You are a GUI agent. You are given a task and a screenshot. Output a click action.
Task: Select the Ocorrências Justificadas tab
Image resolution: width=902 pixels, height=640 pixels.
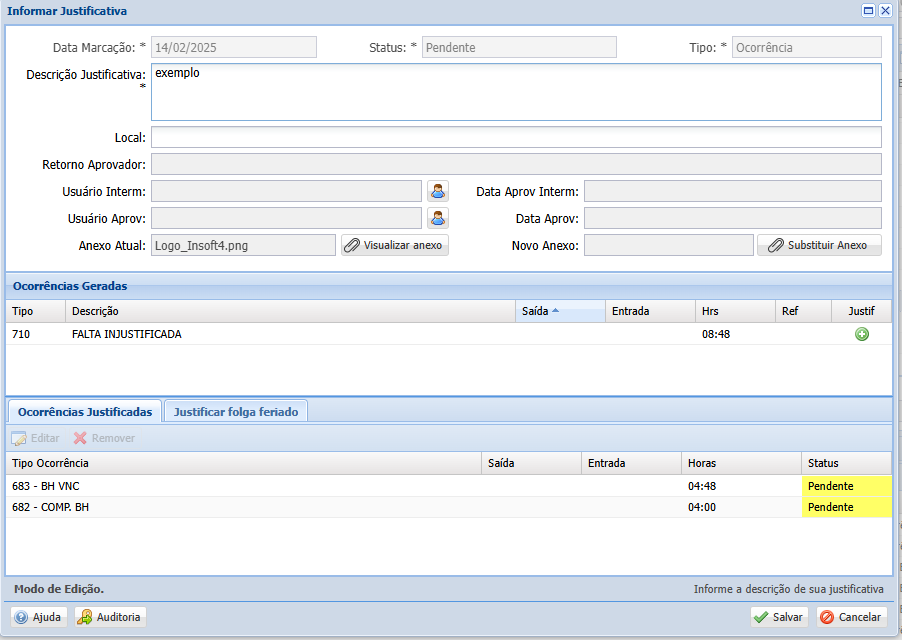85,412
